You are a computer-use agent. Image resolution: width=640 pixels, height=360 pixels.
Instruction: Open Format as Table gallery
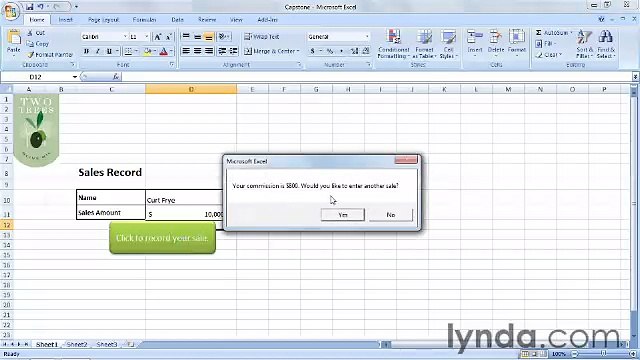424,44
